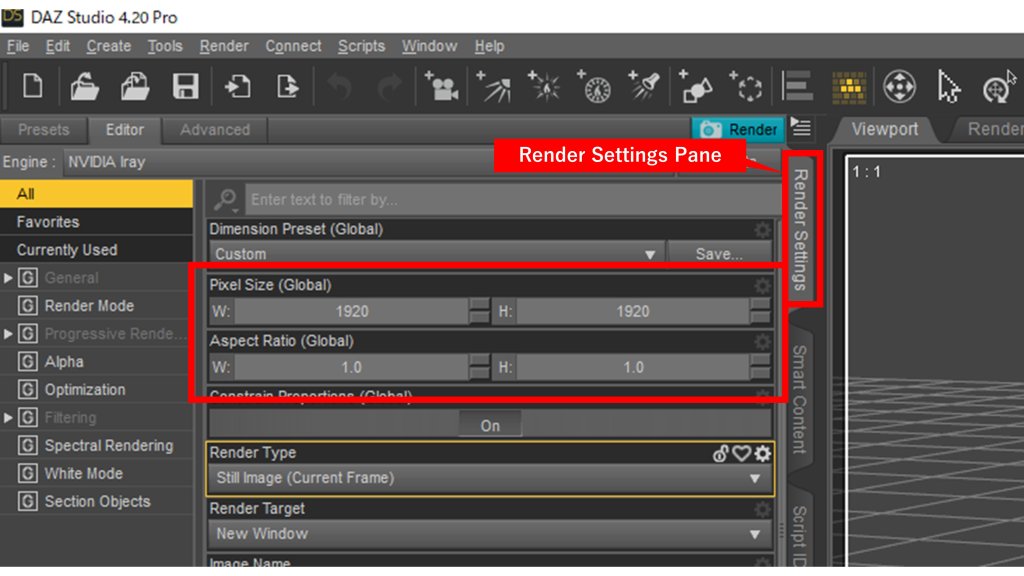This screenshot has height=576, width=1024.
Task: Switch to the Presets tab
Action: tap(44, 130)
